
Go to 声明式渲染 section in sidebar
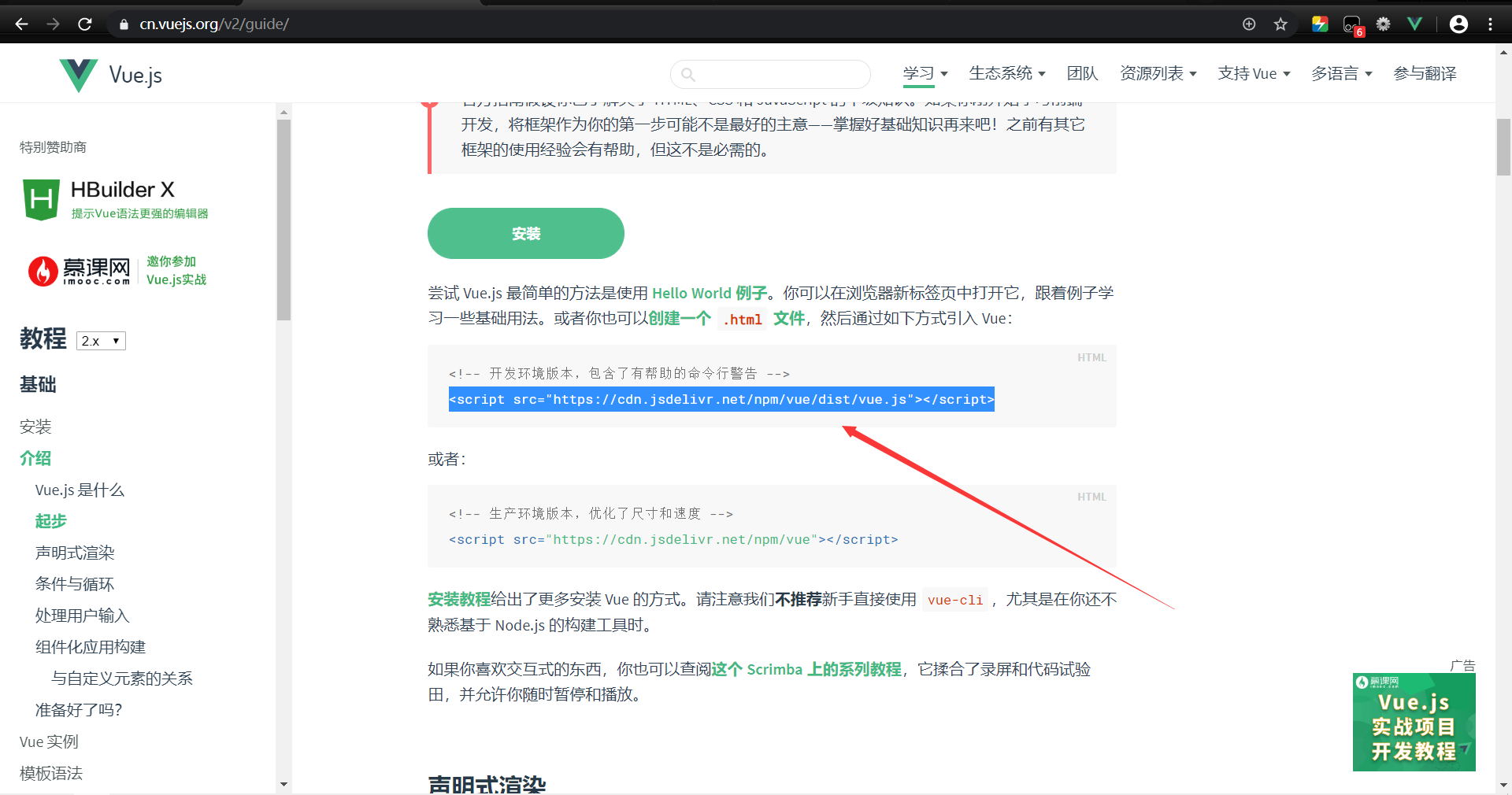pyautogui.click(x=75, y=553)
